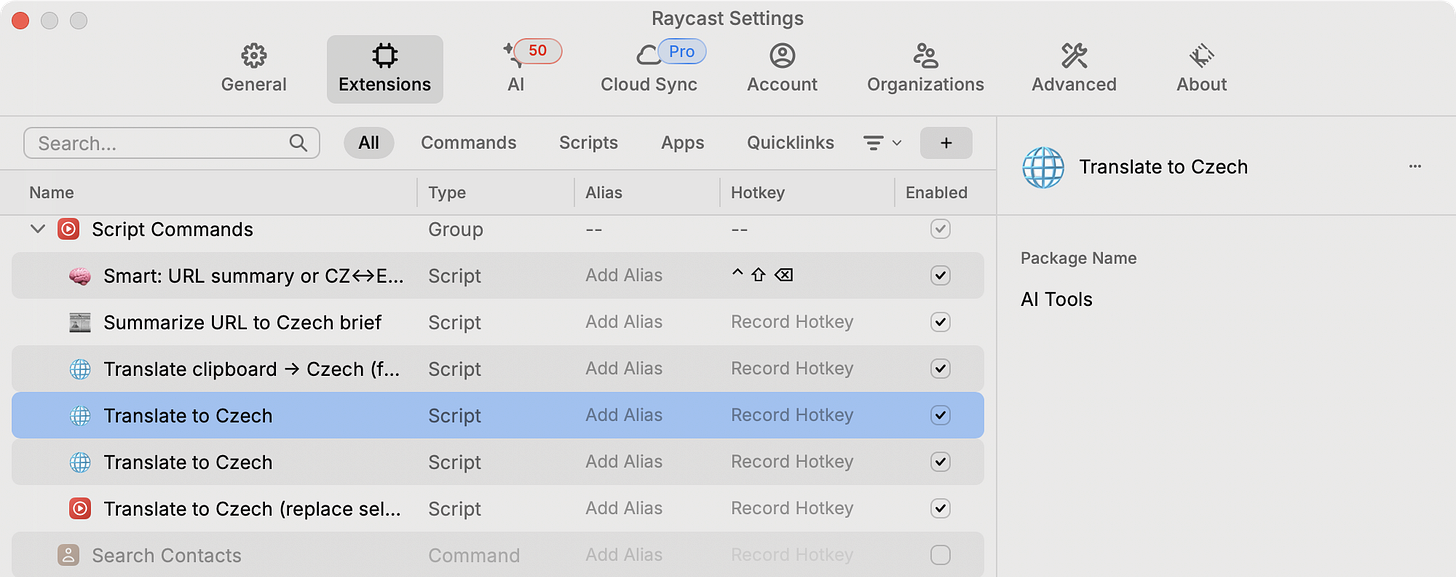The width and height of the screenshot is (1456, 577).
Task: Add Alias for Translate clipboard → Czech
Action: [624, 368]
